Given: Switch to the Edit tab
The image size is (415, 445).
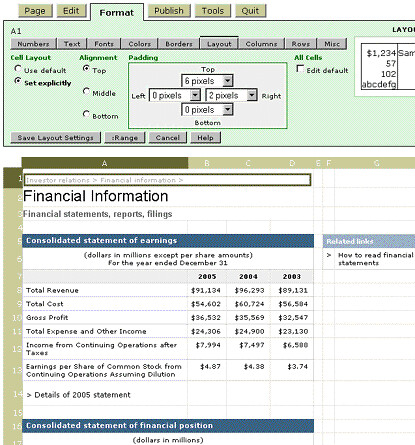Looking at the screenshot, I should pyautogui.click(x=71, y=11).
